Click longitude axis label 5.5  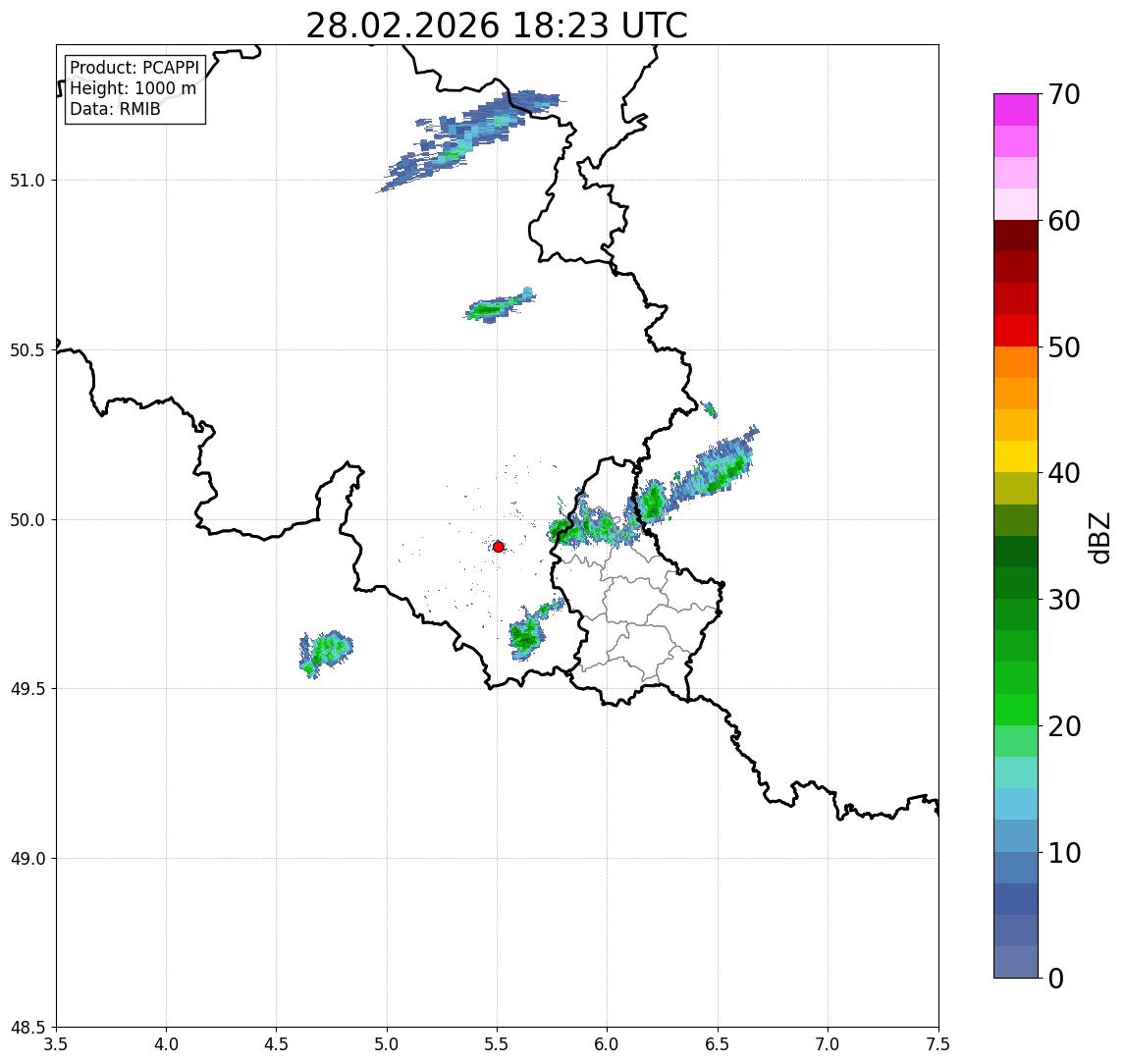[498, 1044]
